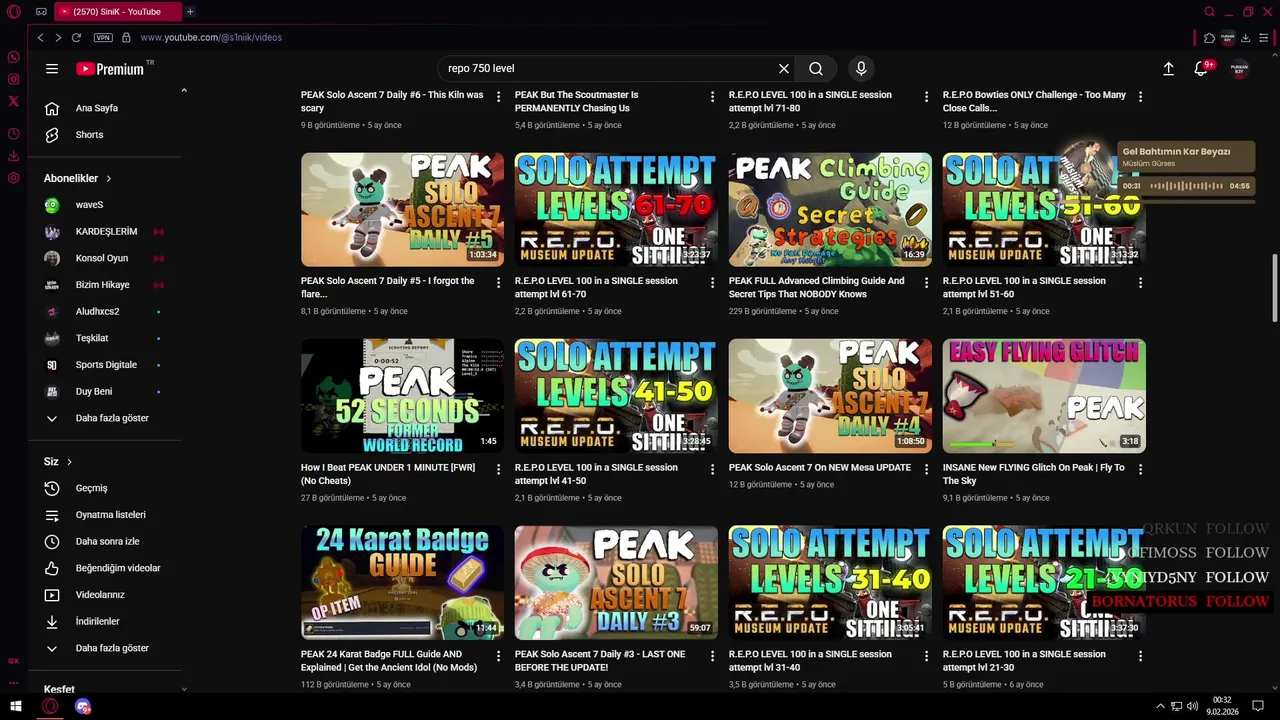Switch to the SiniK - YouTube tab

tap(116, 12)
